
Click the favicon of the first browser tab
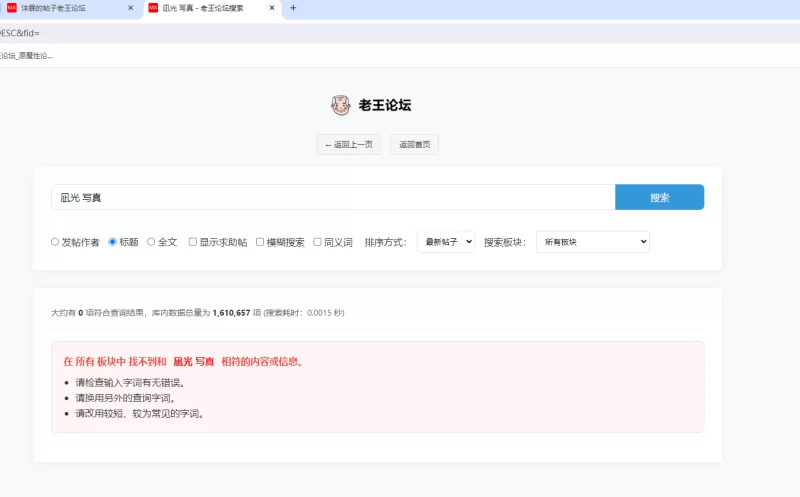[12, 8]
